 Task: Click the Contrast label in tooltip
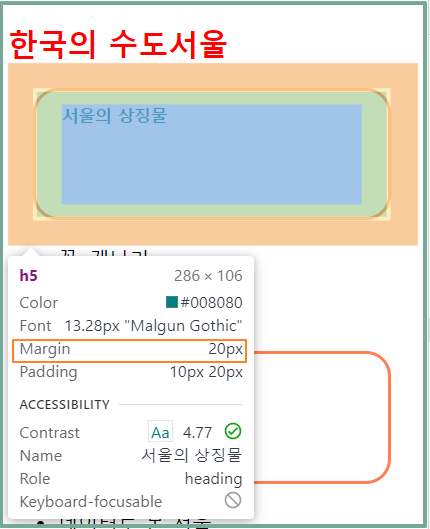pyautogui.click(x=50, y=433)
